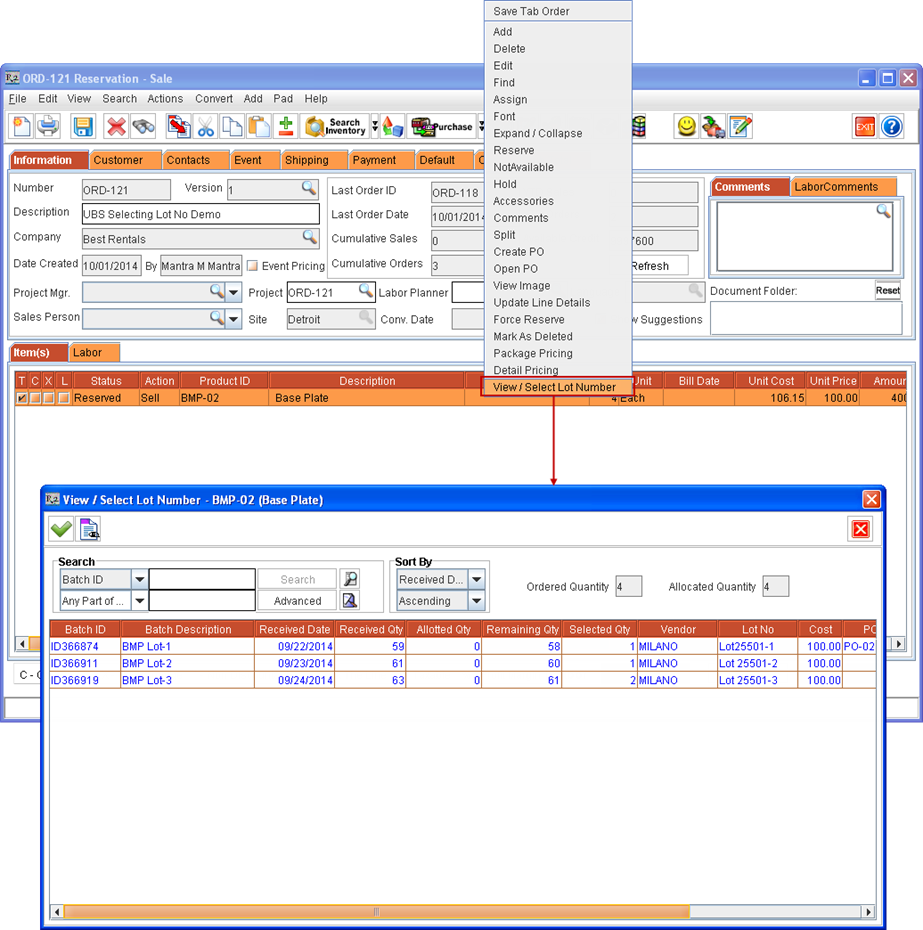This screenshot has width=923, height=930.
Task: Click the Save floppy disk icon
Action: point(83,127)
